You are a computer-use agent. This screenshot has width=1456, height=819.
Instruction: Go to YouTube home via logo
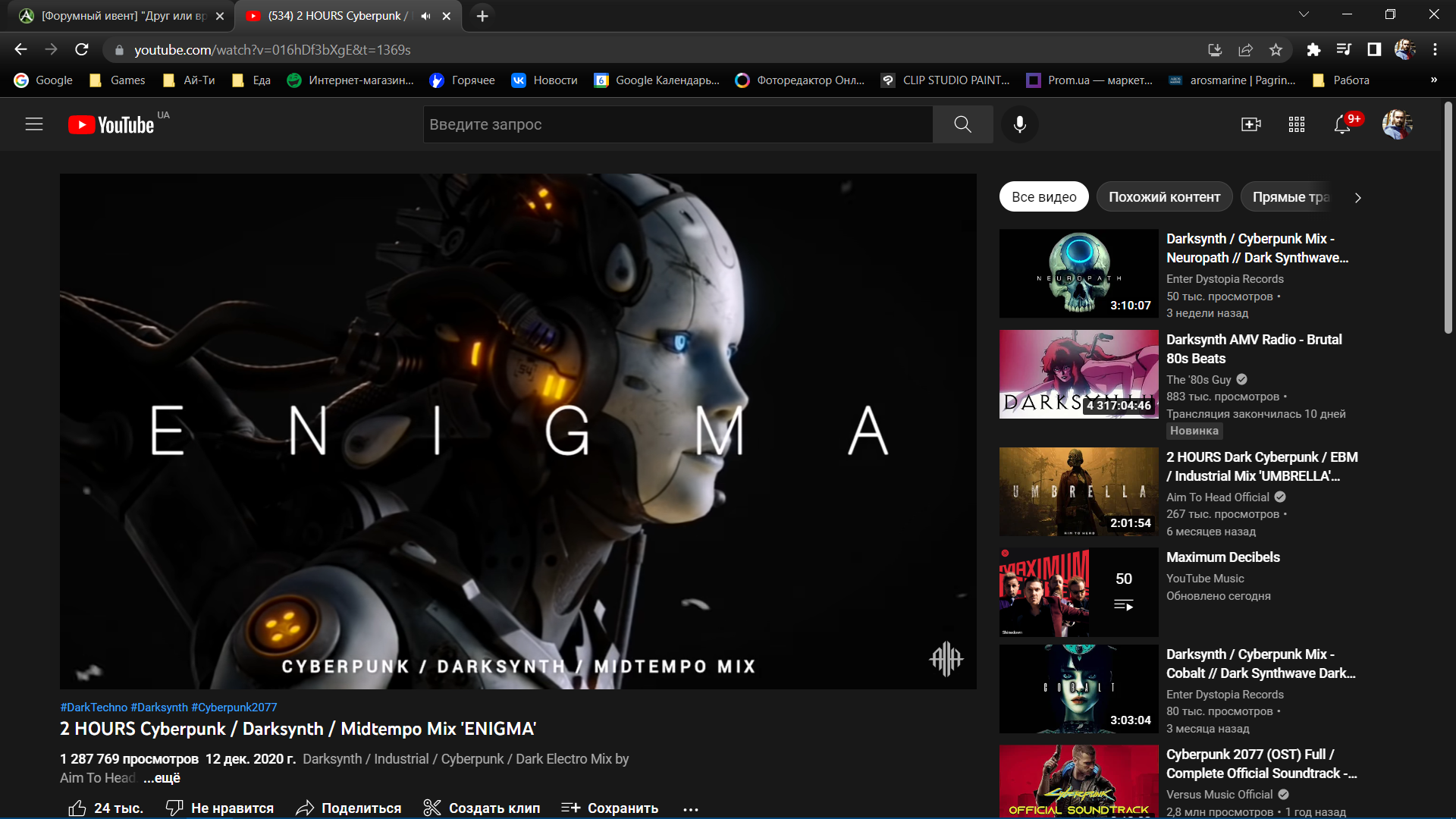tap(111, 124)
